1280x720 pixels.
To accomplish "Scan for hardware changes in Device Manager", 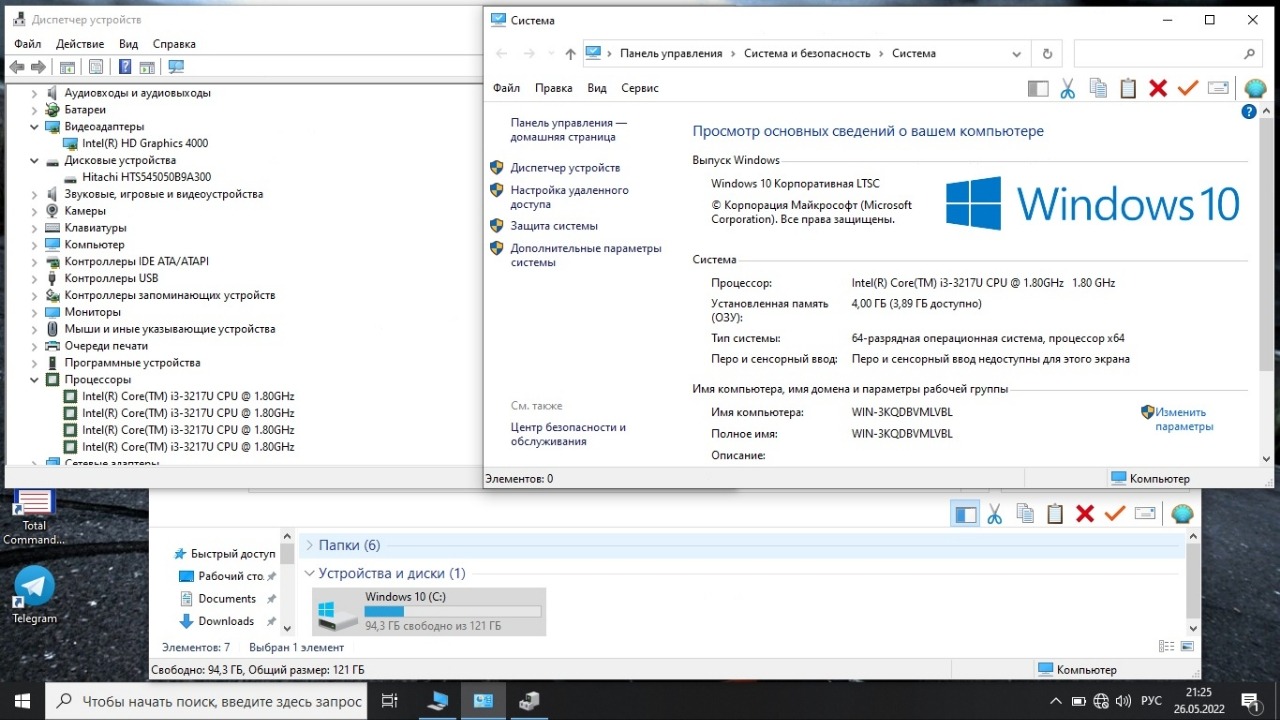I will [x=176, y=67].
